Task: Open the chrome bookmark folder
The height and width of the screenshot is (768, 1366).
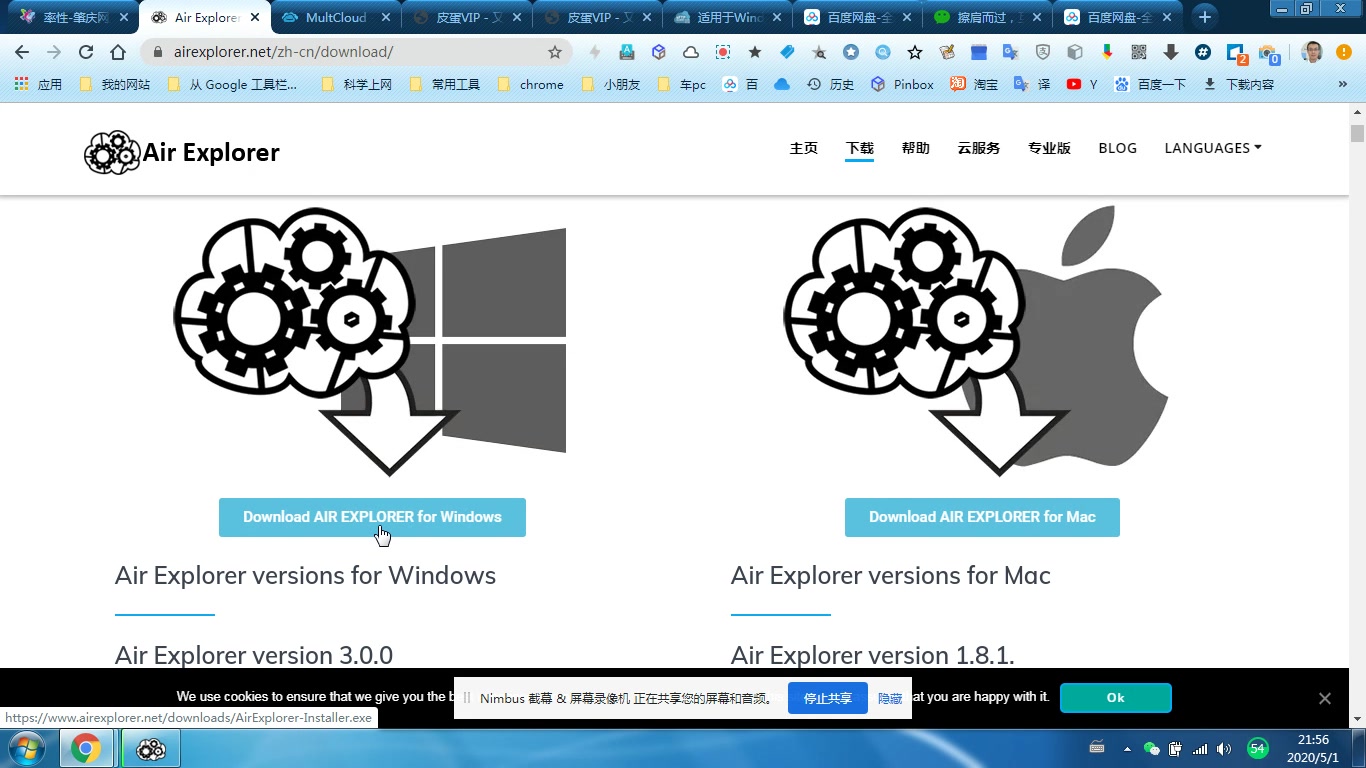Action: (x=530, y=85)
